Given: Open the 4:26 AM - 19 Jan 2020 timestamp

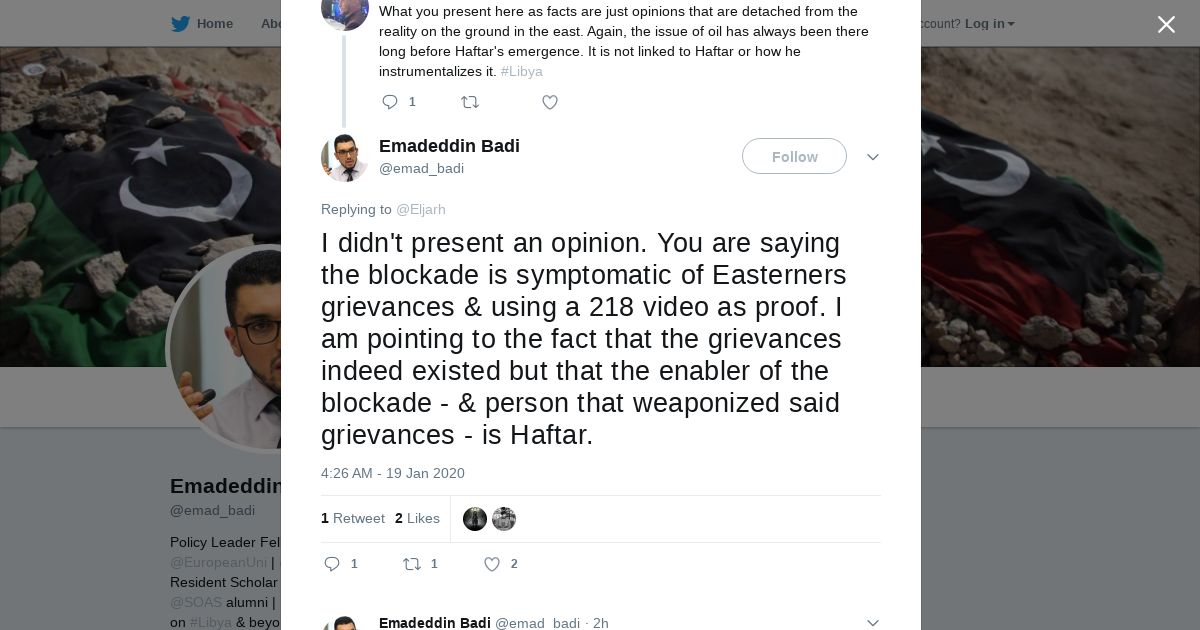Looking at the screenshot, I should pos(393,473).
